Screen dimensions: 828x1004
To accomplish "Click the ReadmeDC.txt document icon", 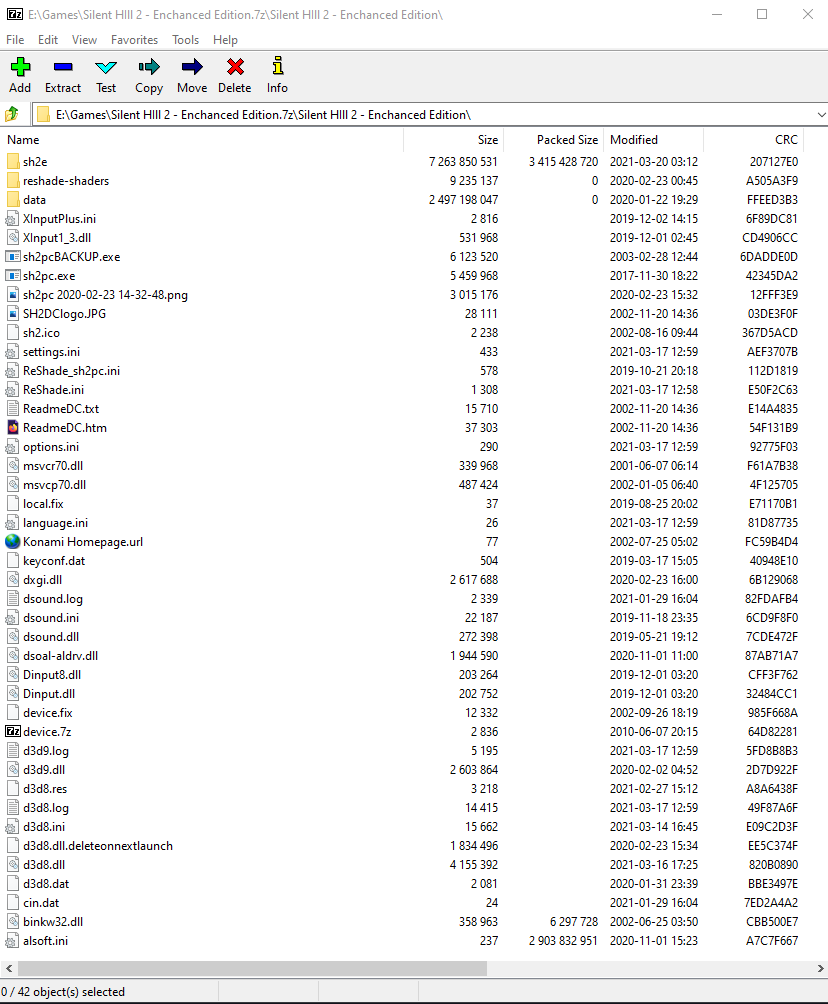I will [x=13, y=409].
